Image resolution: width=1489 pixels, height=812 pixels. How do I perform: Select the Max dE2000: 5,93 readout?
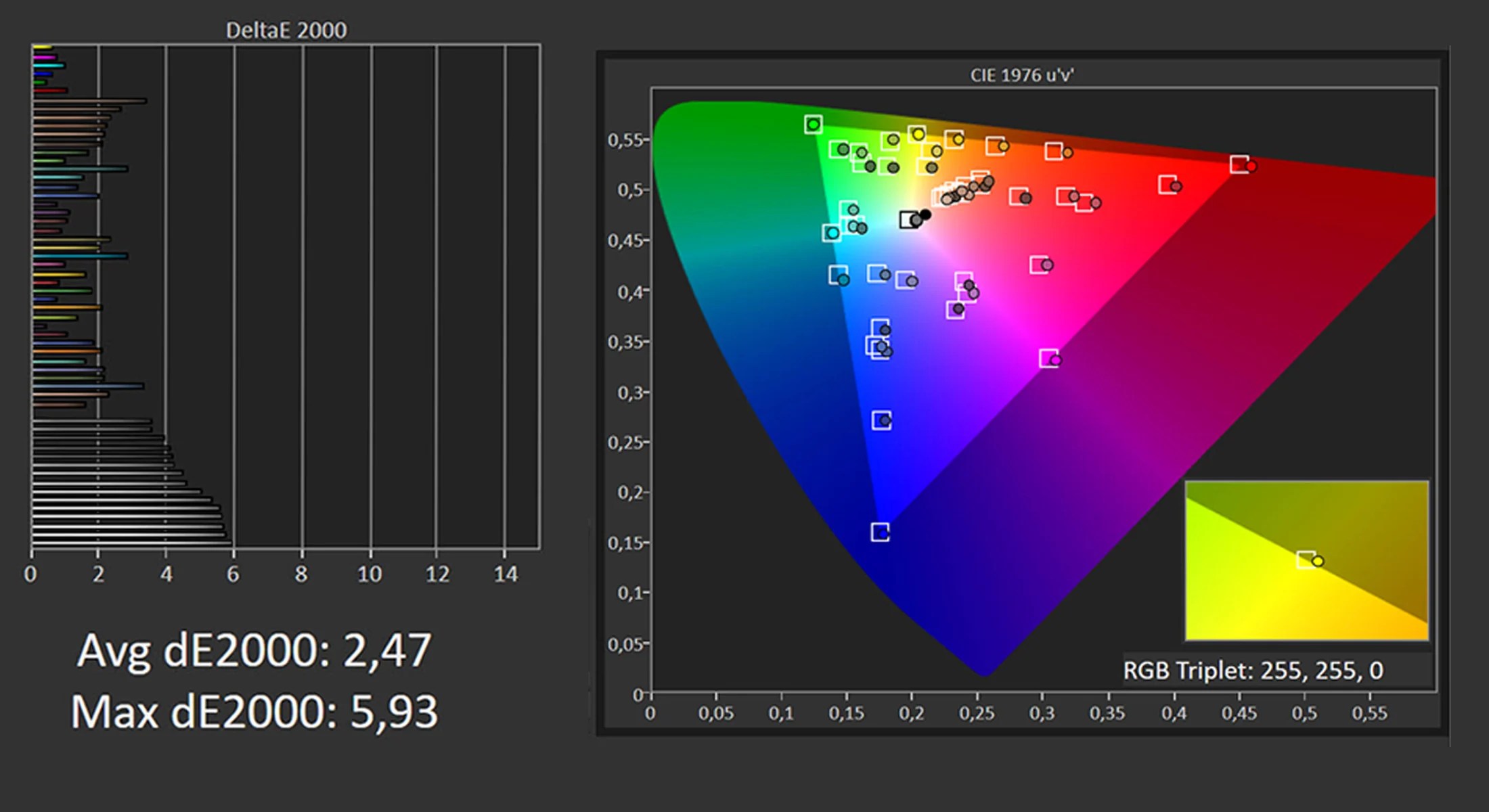pyautogui.click(x=254, y=712)
